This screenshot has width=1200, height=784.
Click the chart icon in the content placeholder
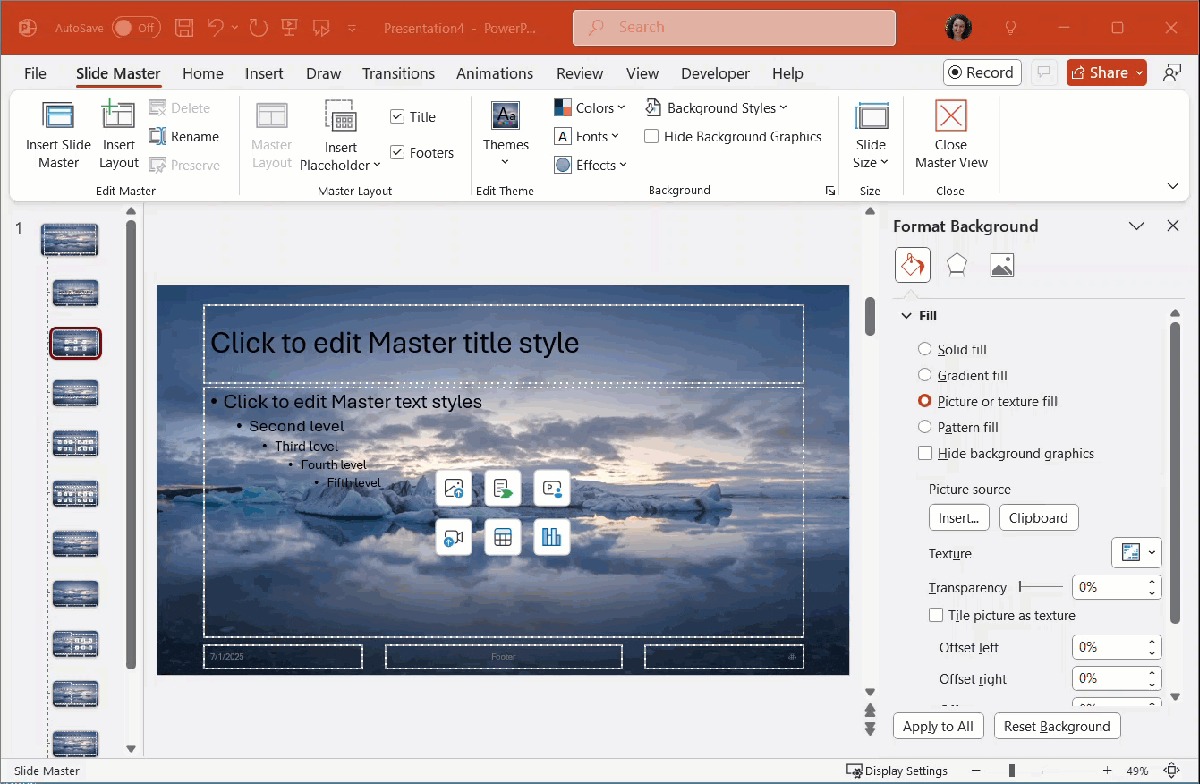pos(551,537)
